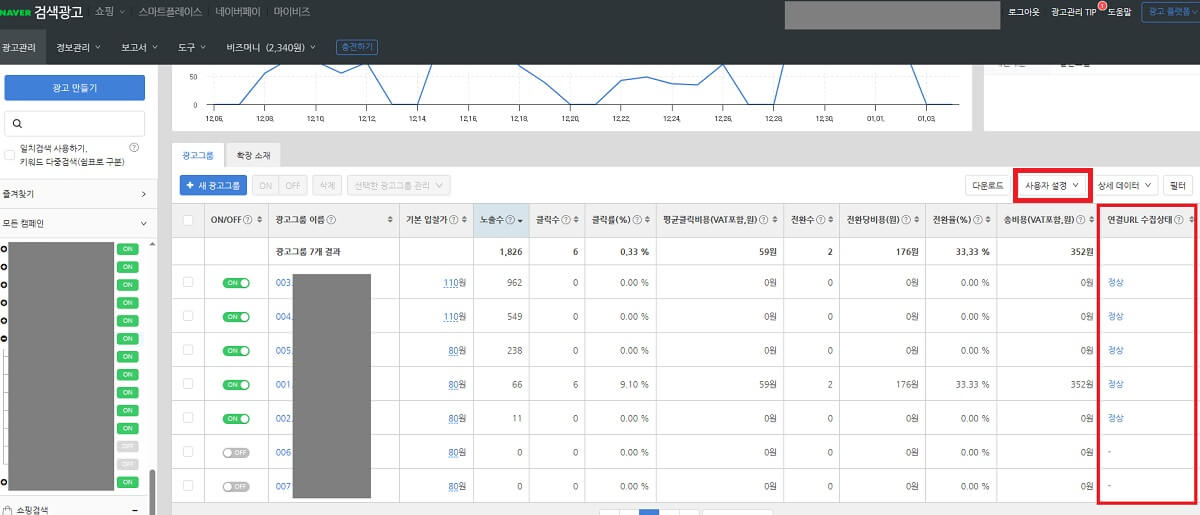Toggle ON switch for ad group 004
The image size is (1200, 515).
[x=236, y=316]
